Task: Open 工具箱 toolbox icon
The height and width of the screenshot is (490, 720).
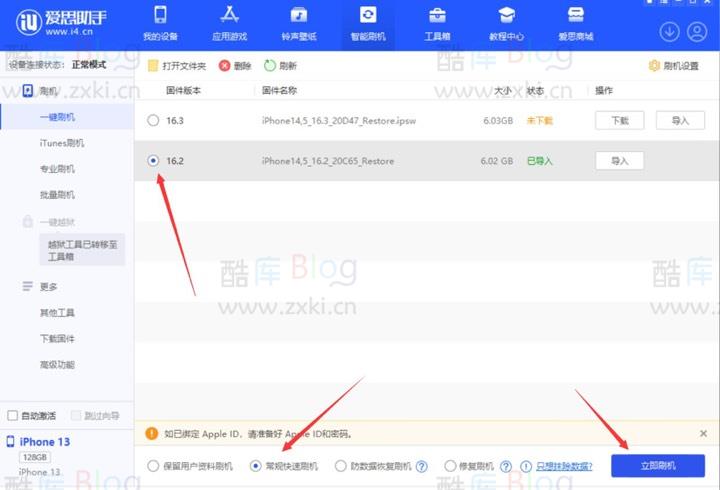Action: point(437,15)
